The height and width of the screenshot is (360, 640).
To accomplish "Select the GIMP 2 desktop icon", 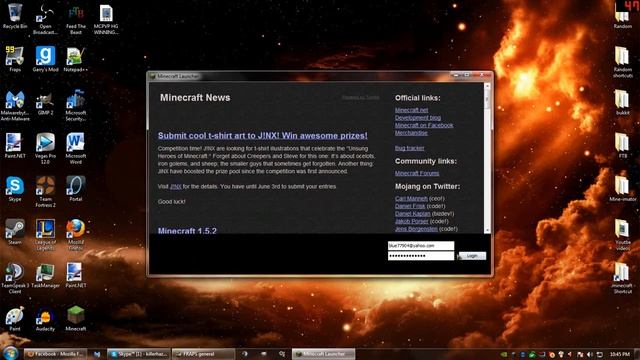I will pyautogui.click(x=45, y=103).
